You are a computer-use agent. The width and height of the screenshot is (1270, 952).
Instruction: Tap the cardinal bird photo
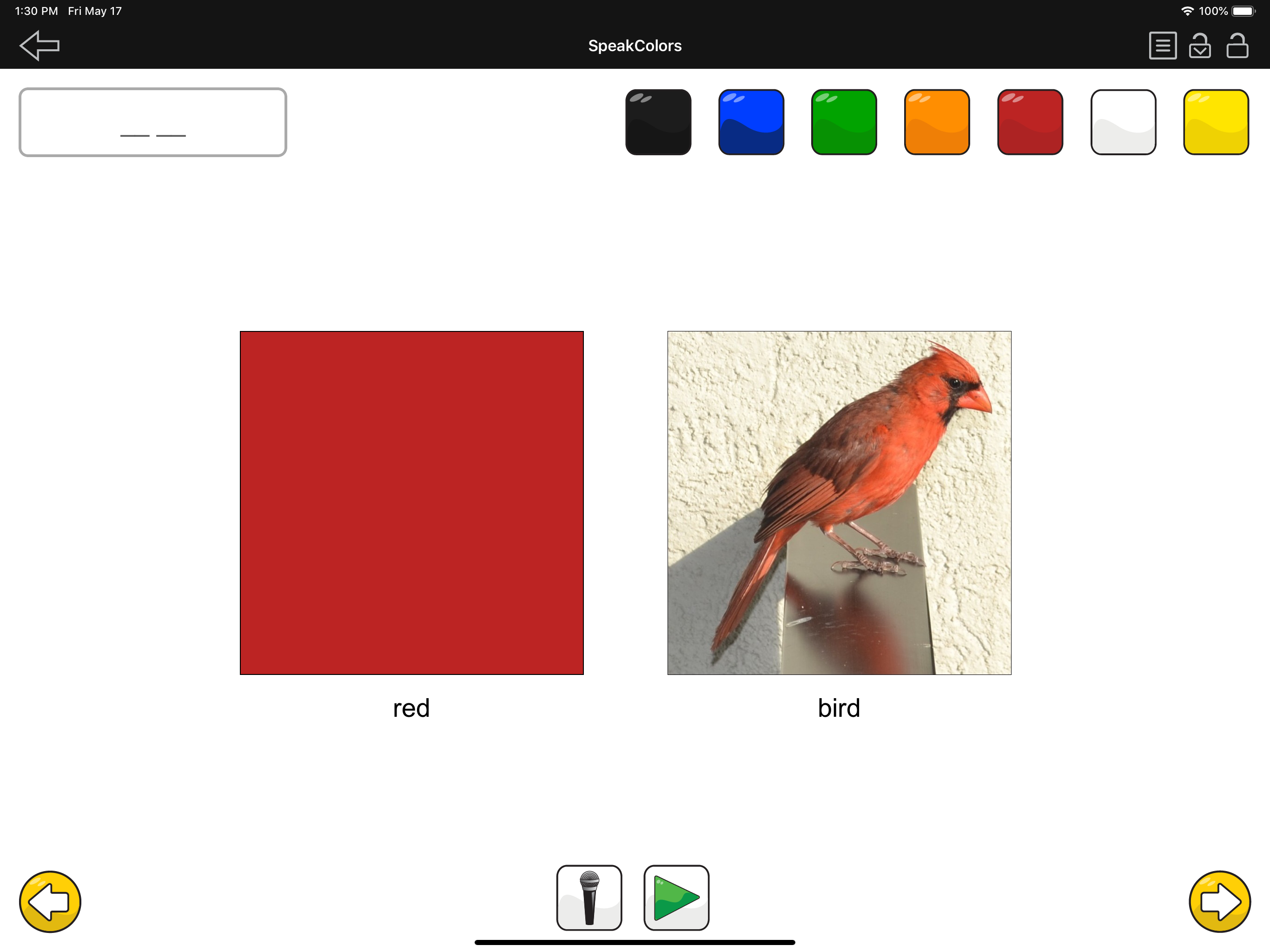tap(839, 502)
